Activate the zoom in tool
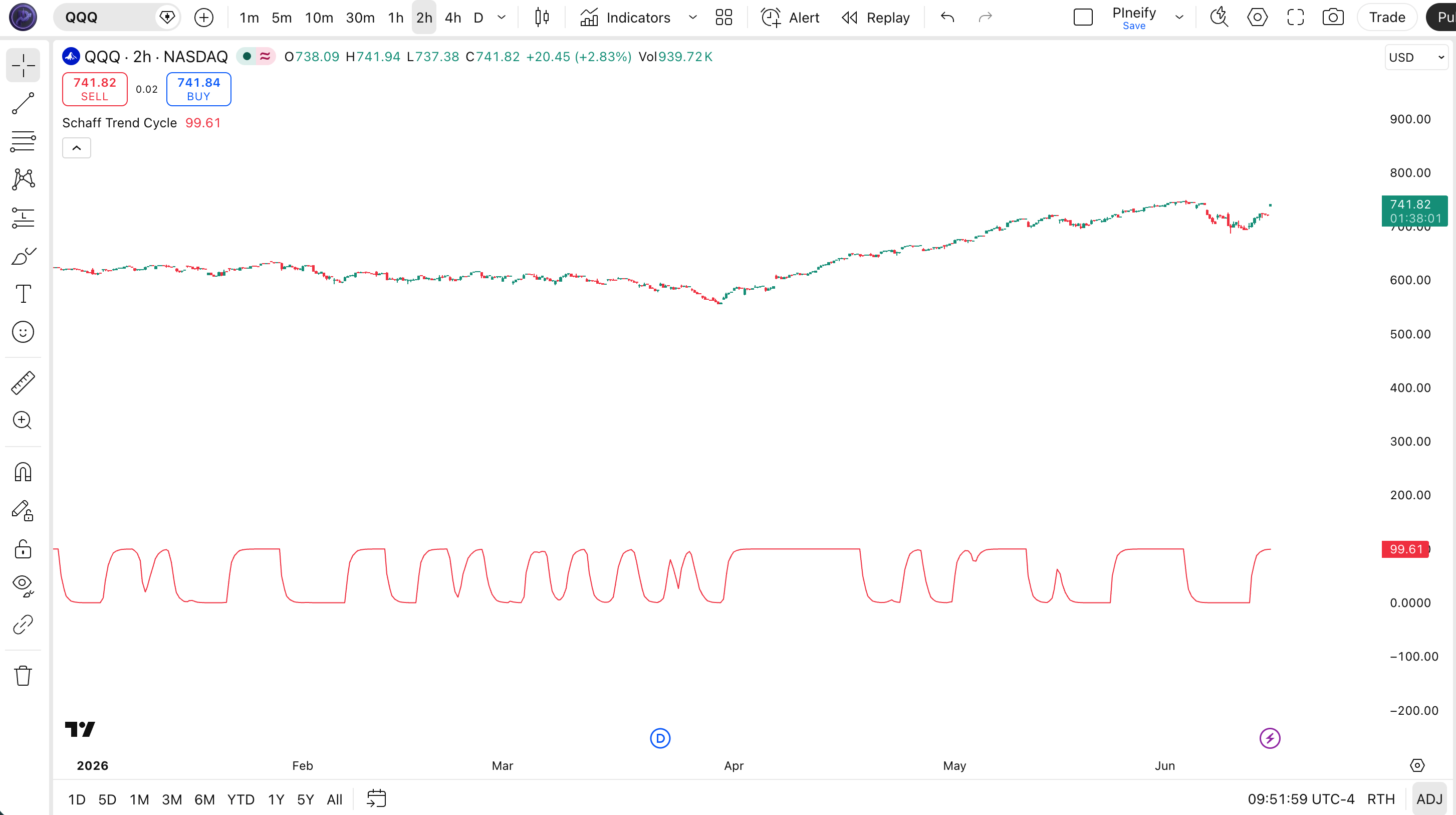 click(23, 421)
